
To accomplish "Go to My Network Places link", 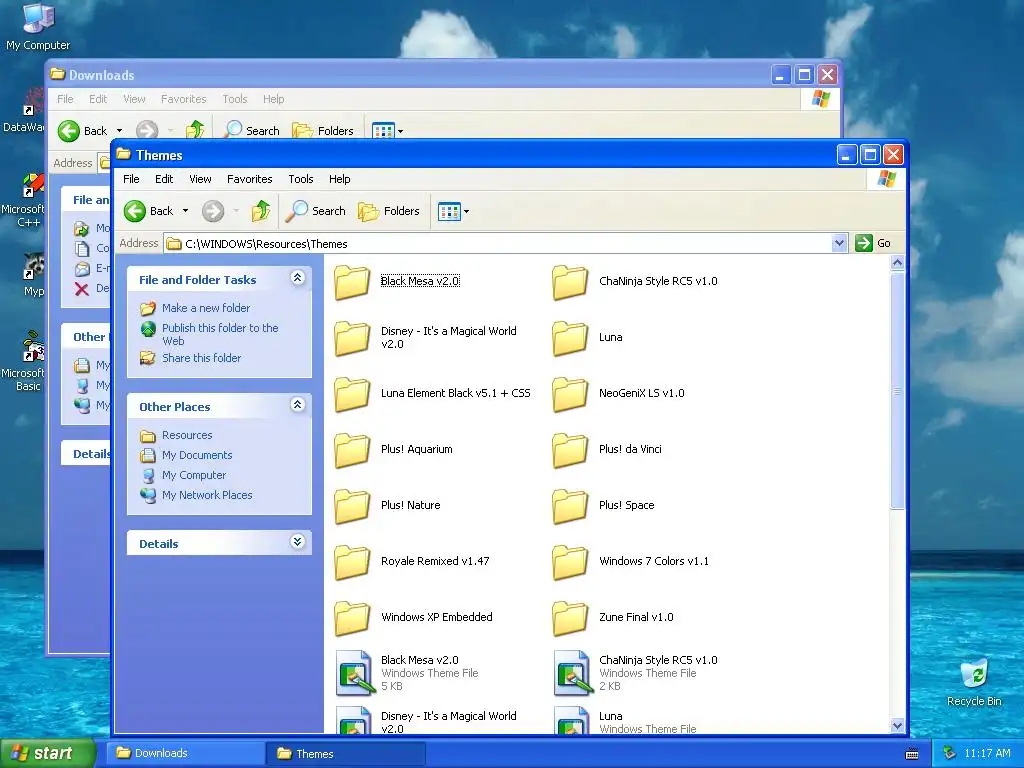I will (207, 495).
